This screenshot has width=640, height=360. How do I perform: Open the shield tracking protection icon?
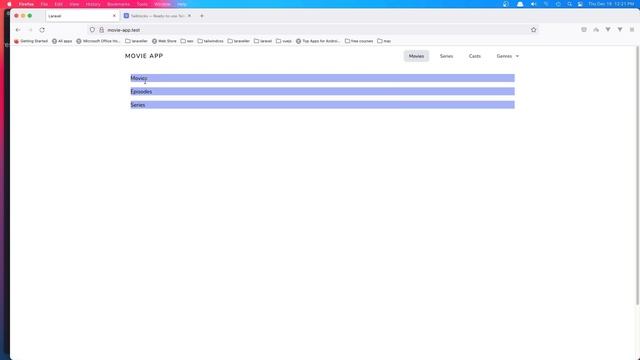click(x=92, y=30)
